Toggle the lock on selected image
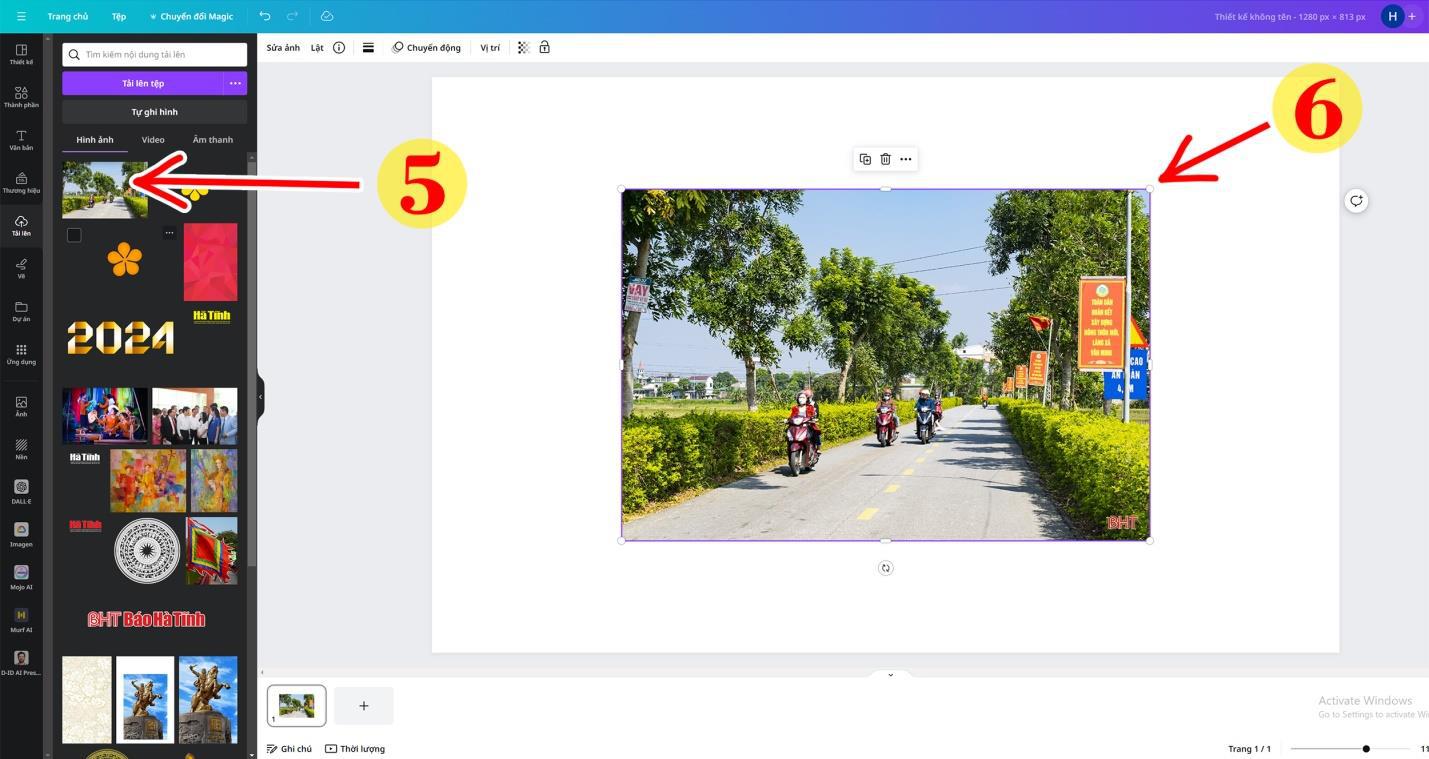1429x759 pixels. tap(545, 47)
